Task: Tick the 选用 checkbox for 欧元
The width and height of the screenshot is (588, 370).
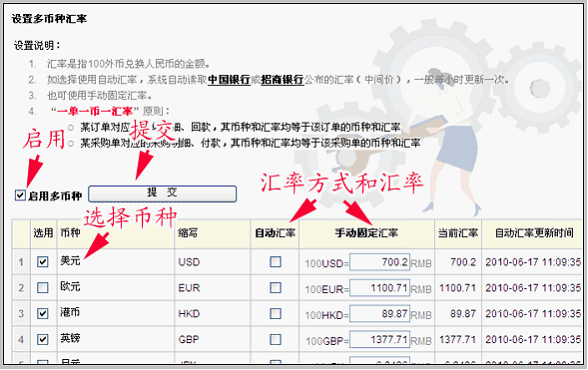Action: pos(43,288)
